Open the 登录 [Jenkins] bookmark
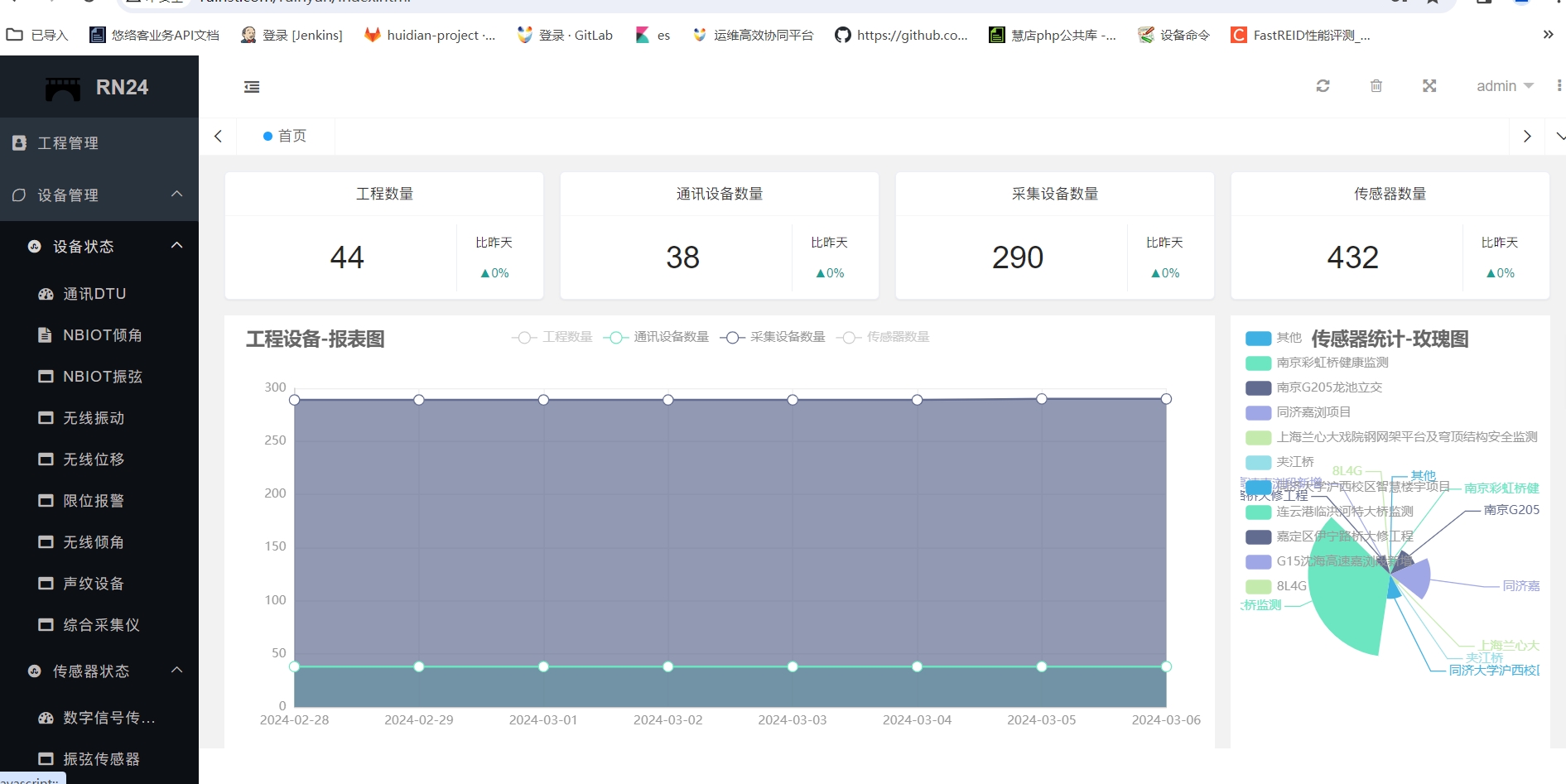1566x784 pixels. point(292,35)
